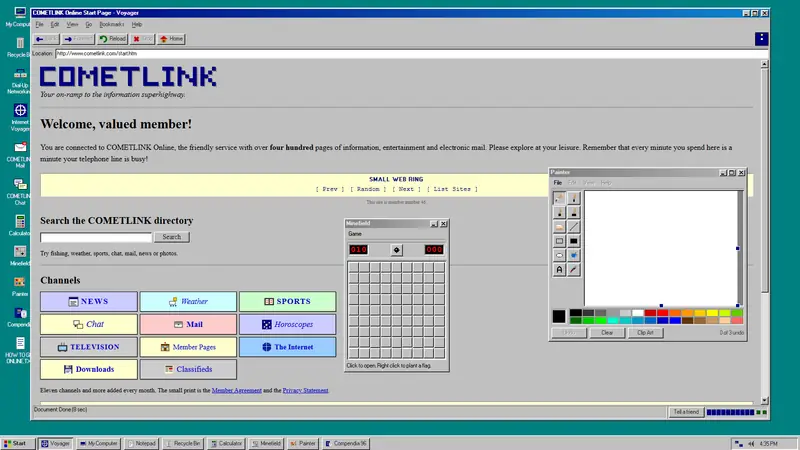Click the Voyager throbber logo icon
Screen dimensions: 800x450
tap(761, 39)
